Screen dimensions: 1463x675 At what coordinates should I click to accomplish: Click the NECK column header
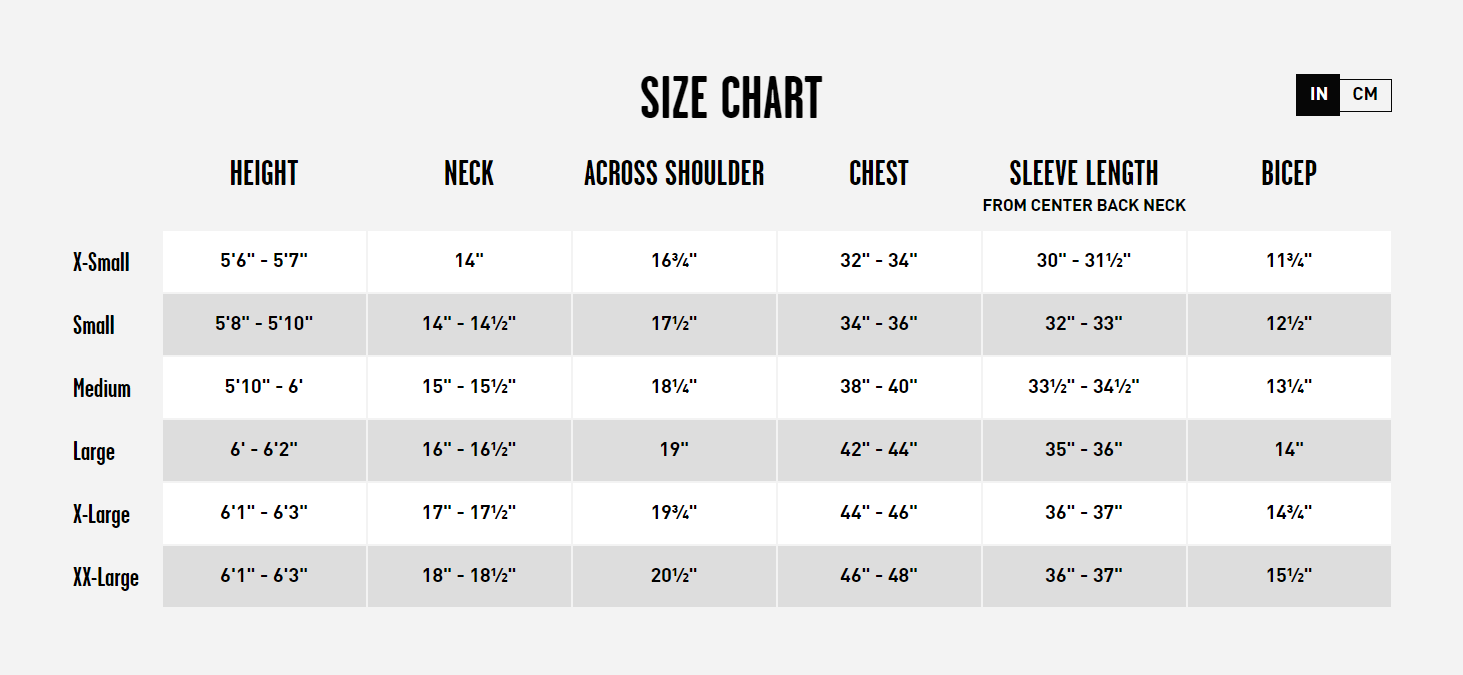click(469, 174)
